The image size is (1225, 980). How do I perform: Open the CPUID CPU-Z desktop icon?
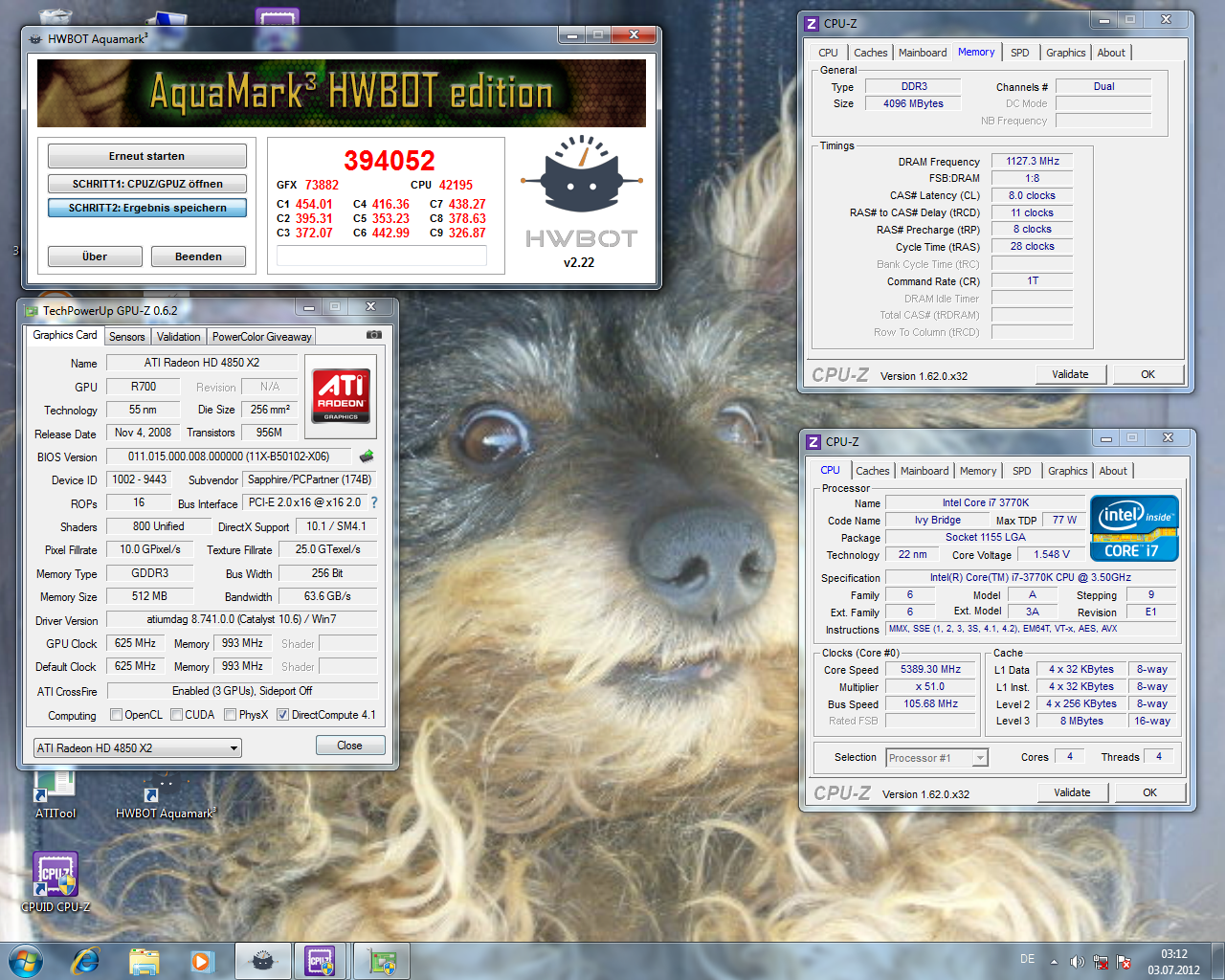(56, 882)
